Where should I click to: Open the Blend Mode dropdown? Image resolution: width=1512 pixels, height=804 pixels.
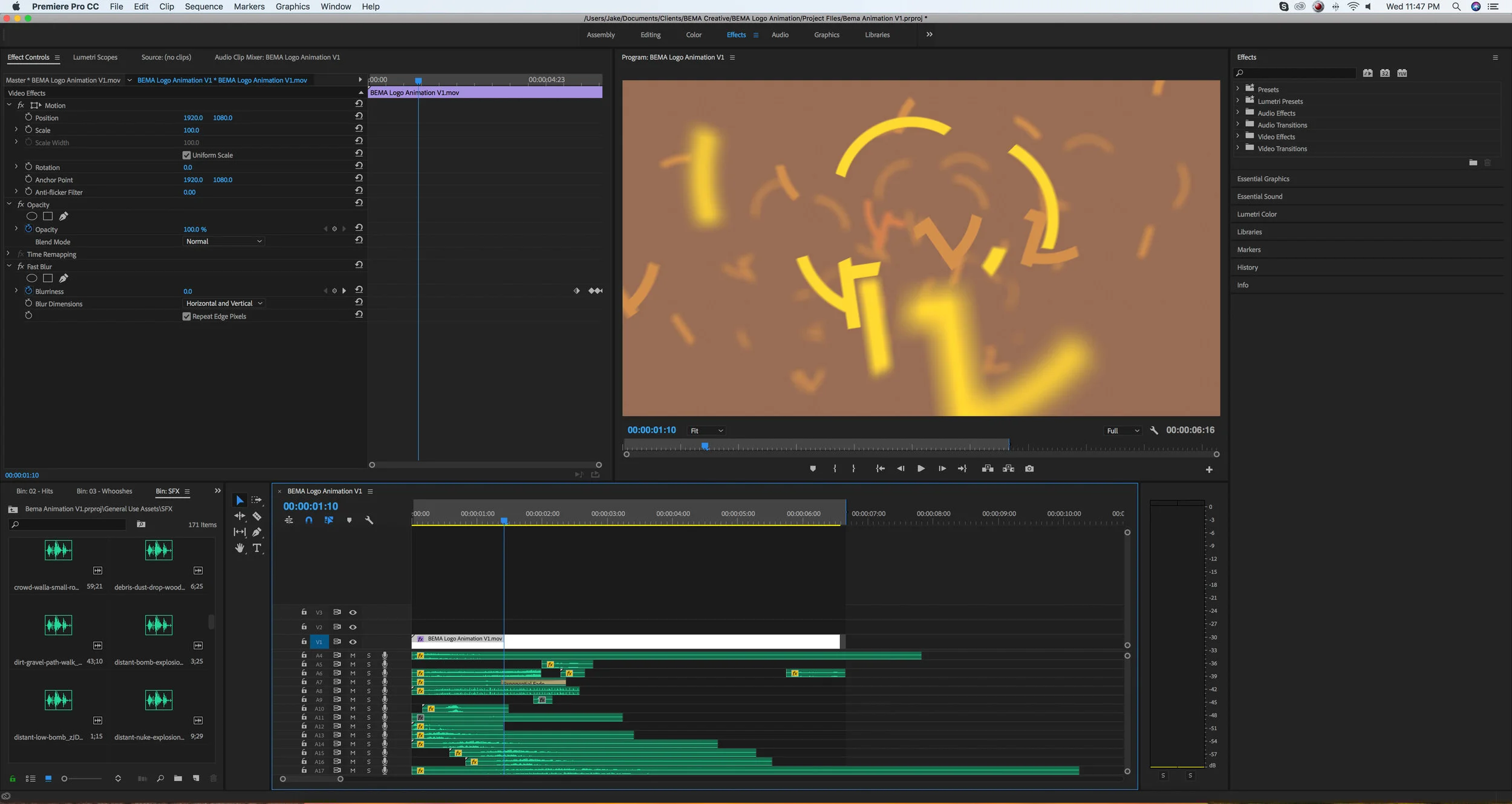224,241
